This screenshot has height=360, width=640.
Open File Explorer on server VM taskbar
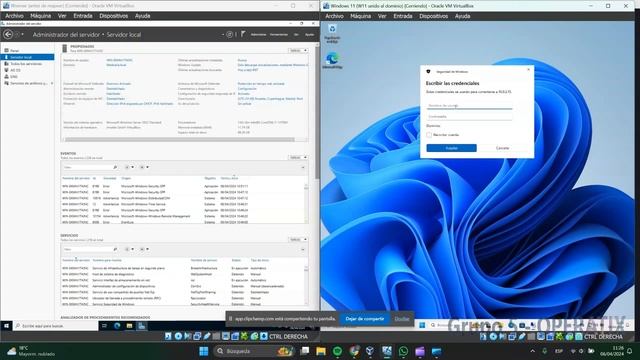[129, 326]
